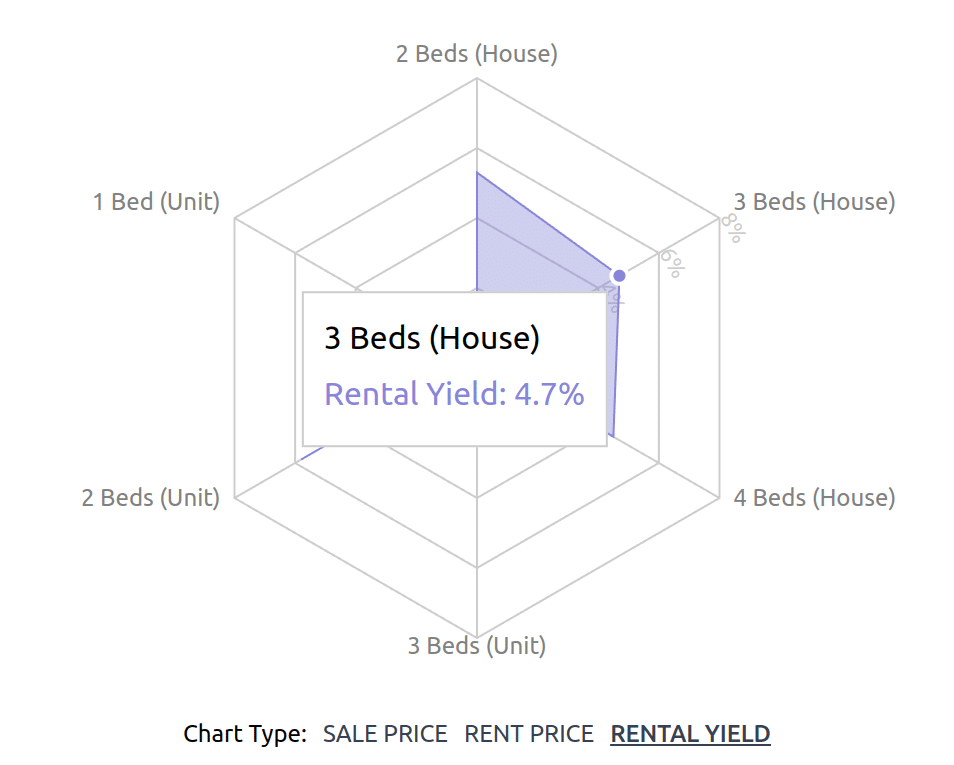Click the 6% scale tick label
This screenshot has height=765, width=954.
pos(672,263)
